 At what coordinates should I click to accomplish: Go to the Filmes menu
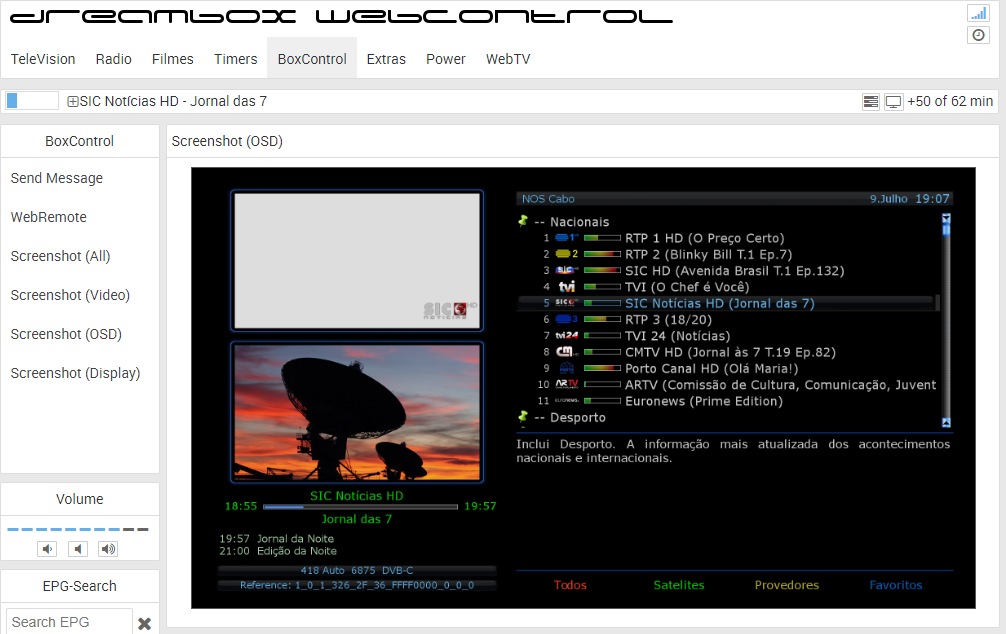(173, 59)
